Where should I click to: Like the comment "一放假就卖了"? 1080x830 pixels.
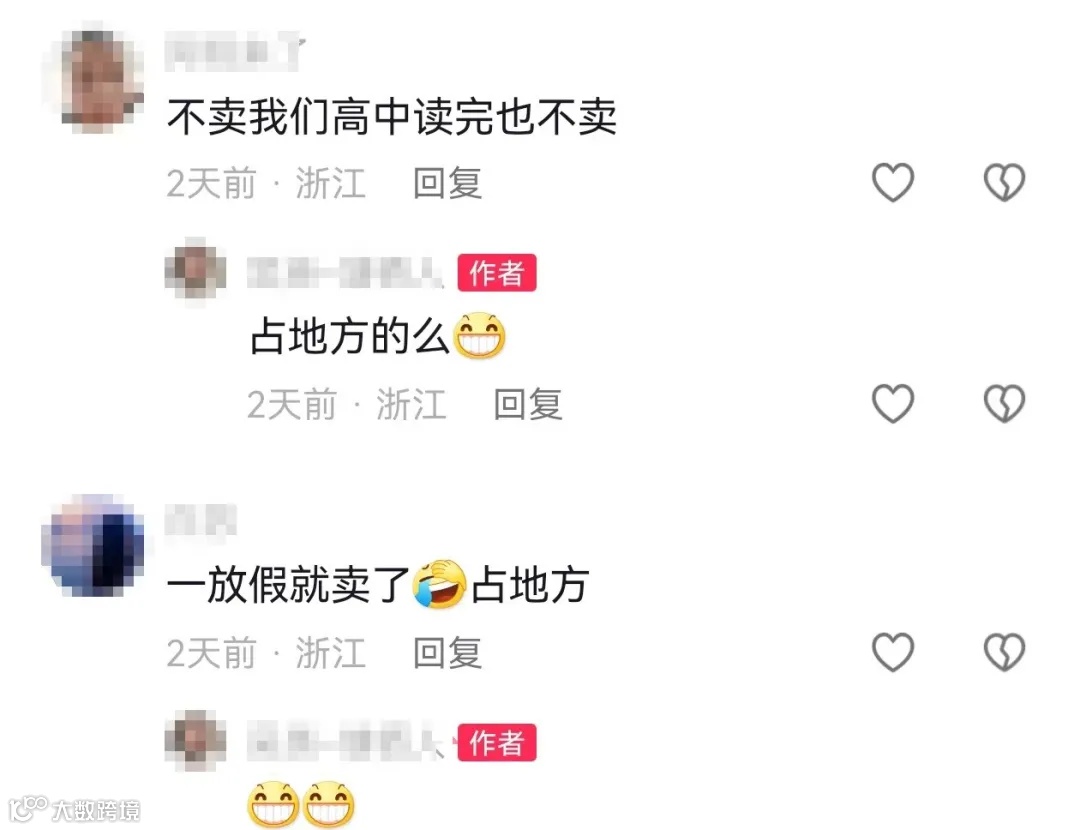coord(893,652)
